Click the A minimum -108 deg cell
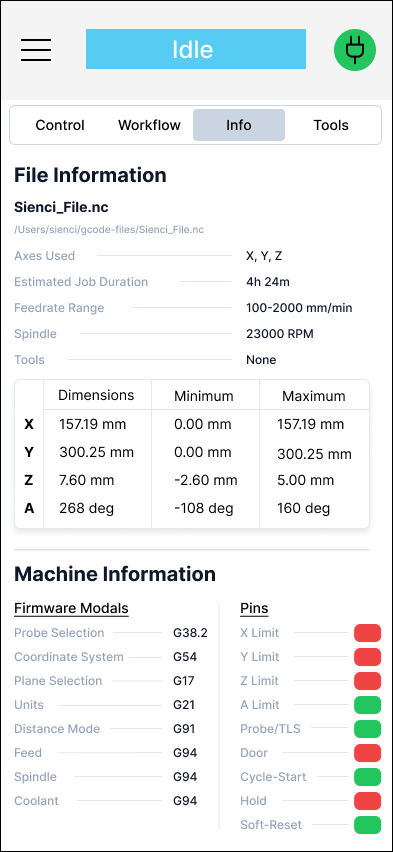This screenshot has width=393, height=852. pos(204,509)
